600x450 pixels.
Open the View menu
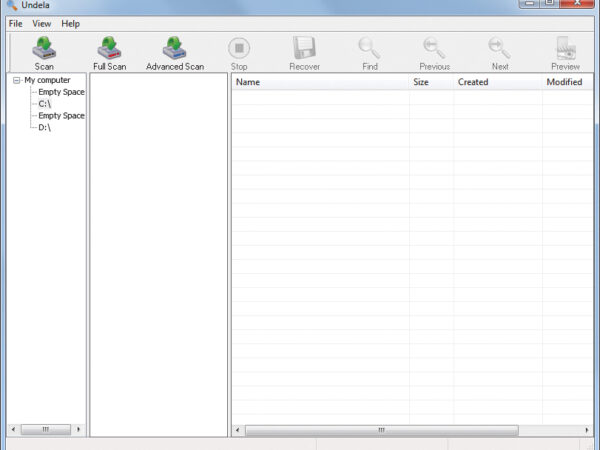(x=41, y=23)
